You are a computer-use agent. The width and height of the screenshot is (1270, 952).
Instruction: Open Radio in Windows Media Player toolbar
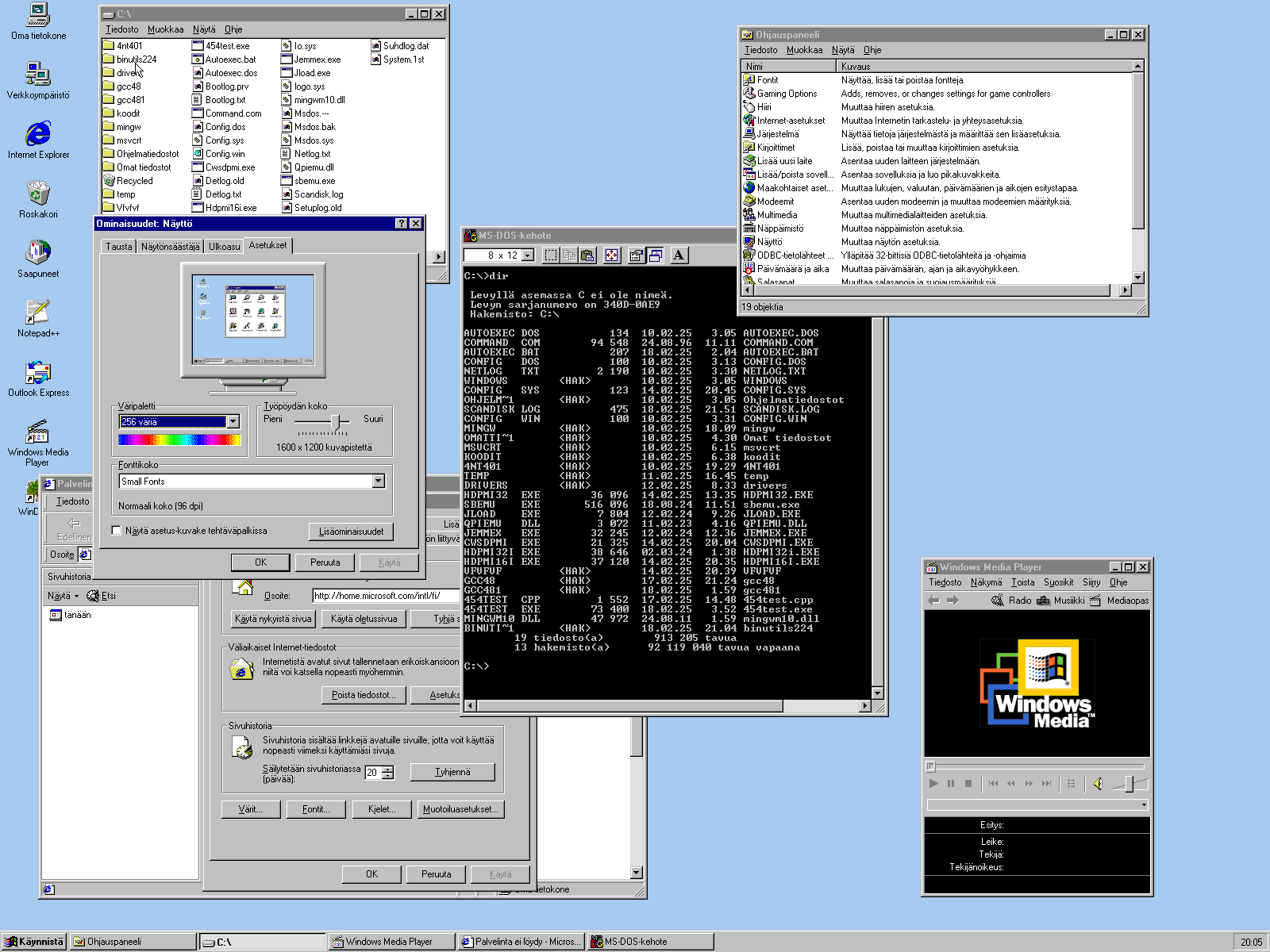pyautogui.click(x=1011, y=601)
